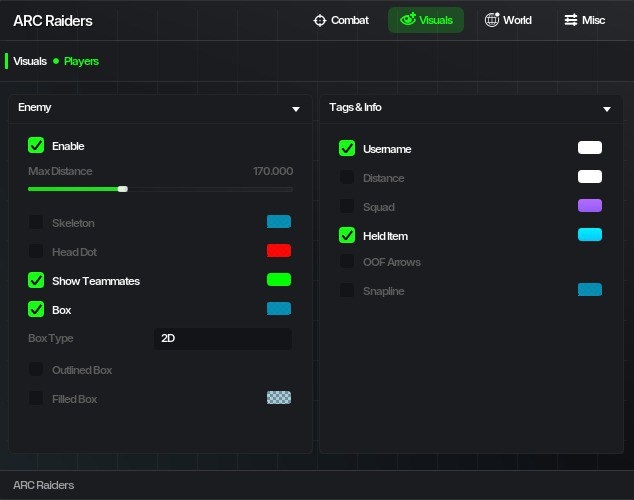Switch to the World tab
This screenshot has width=634, height=500.
pos(508,20)
